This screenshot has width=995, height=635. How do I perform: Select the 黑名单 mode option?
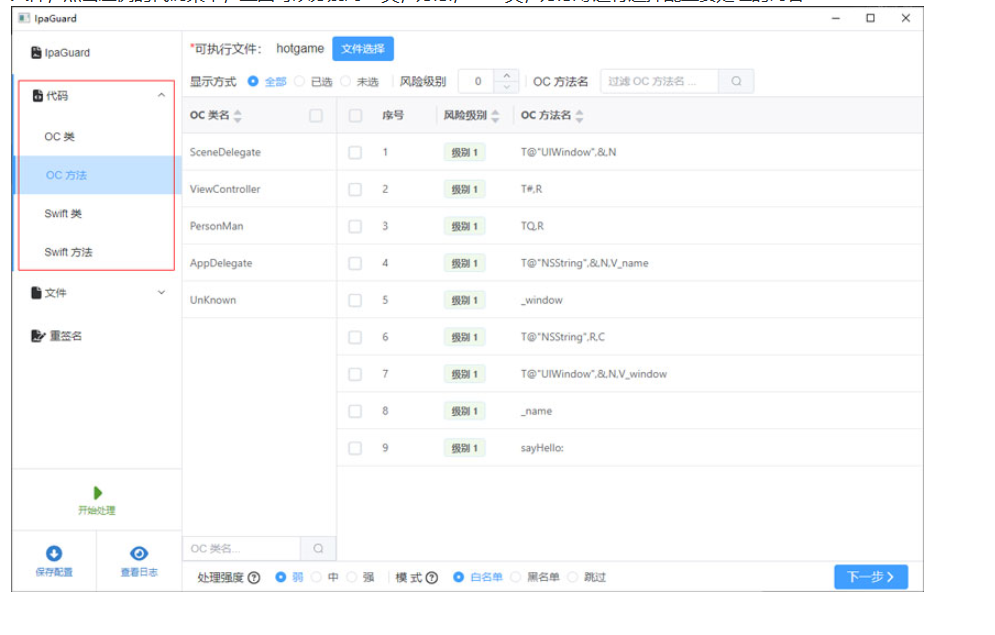[x=514, y=577]
